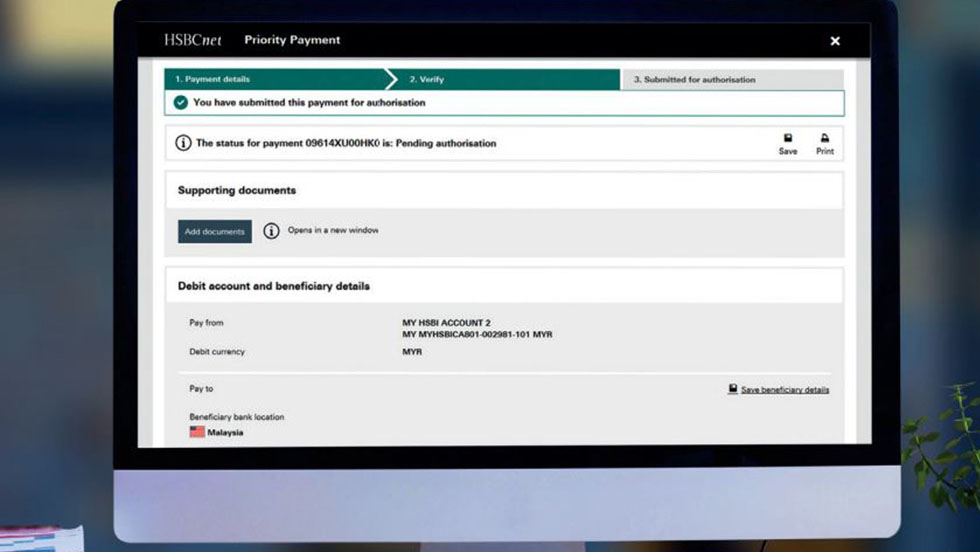Screen dimensions: 980x552
Task: Select the Supporting documents section heading
Action: click(237, 190)
